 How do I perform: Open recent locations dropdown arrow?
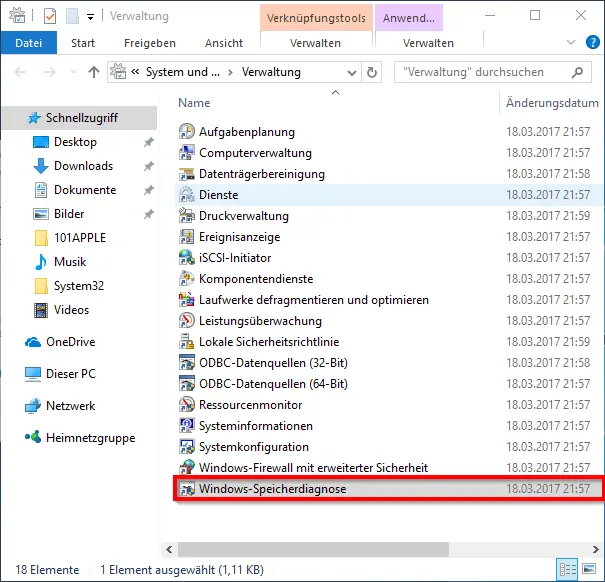coord(73,72)
